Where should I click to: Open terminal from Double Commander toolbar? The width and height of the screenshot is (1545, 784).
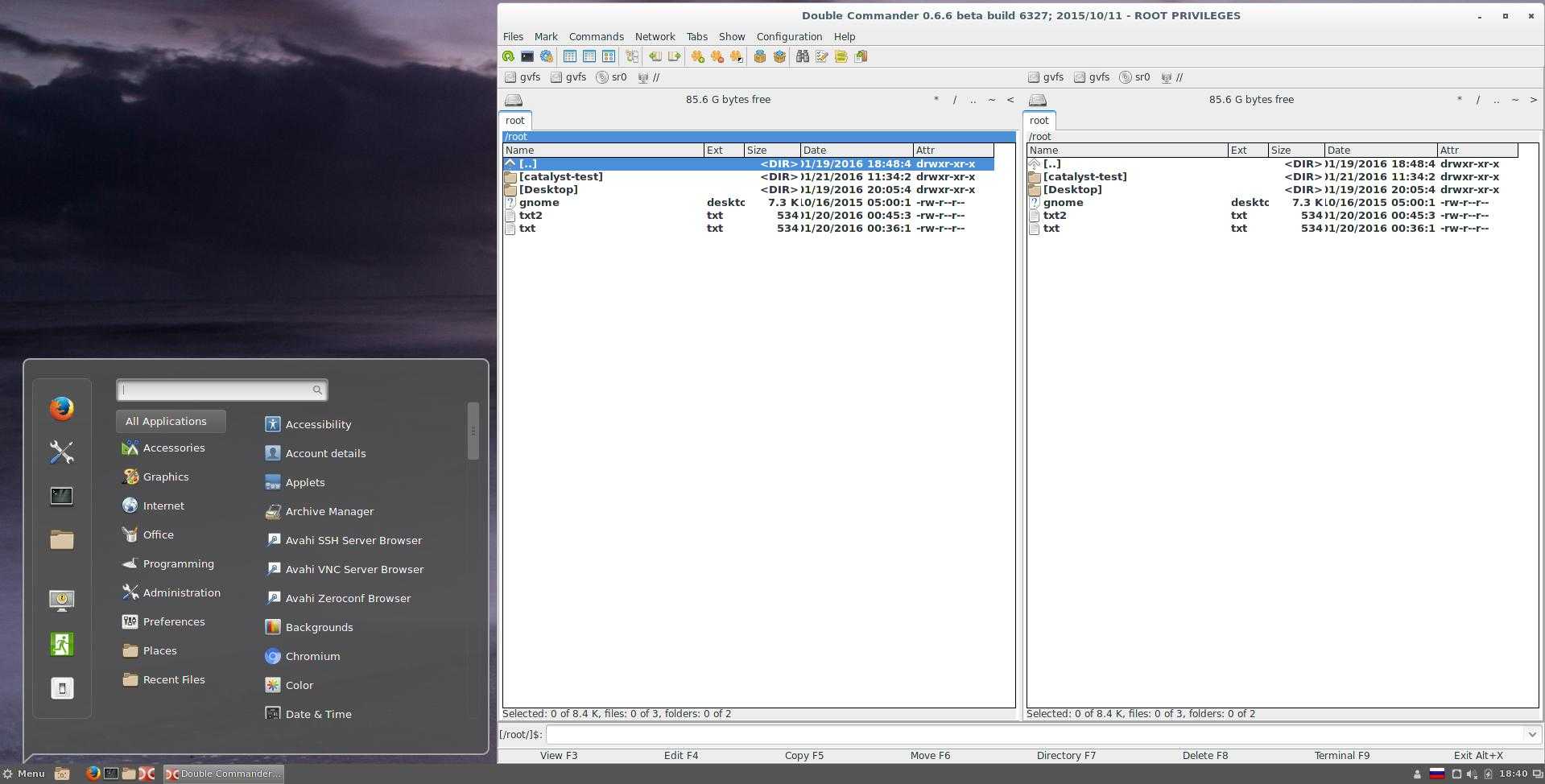coord(527,56)
